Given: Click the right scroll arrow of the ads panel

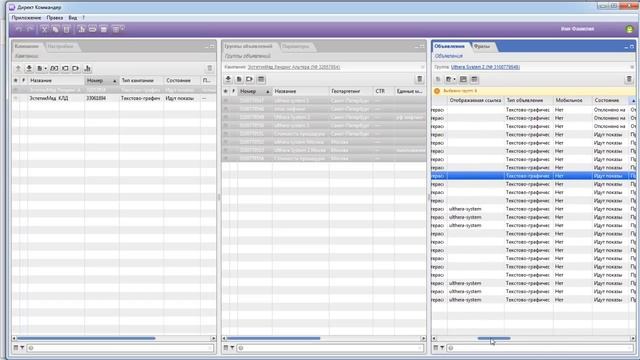Looking at the screenshot, I should pyautogui.click(x=633, y=338).
